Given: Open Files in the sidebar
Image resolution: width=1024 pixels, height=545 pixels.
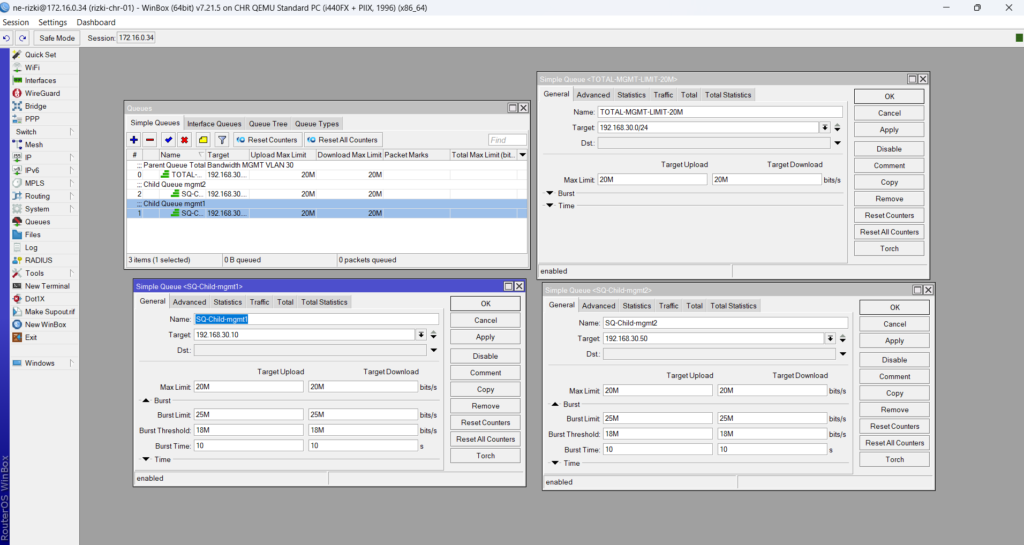Looking at the screenshot, I should 33,234.
